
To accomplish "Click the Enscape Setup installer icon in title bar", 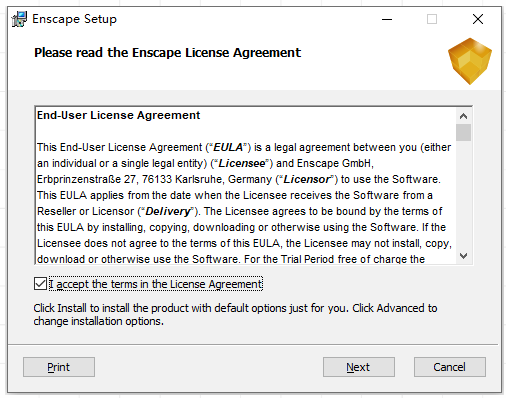I will pos(19,19).
